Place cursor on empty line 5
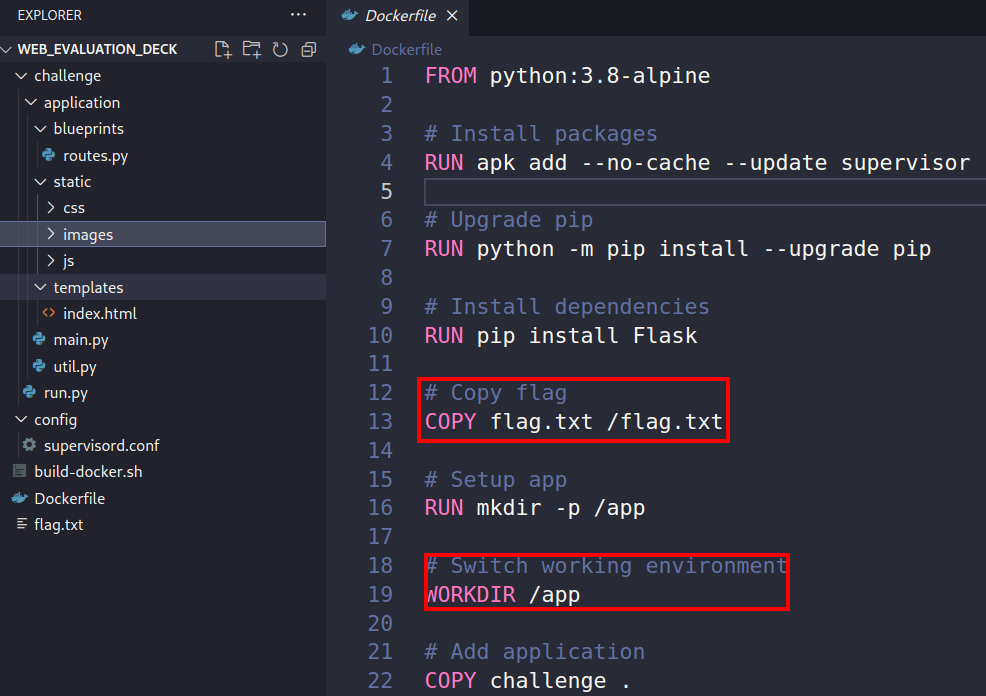 coord(700,191)
